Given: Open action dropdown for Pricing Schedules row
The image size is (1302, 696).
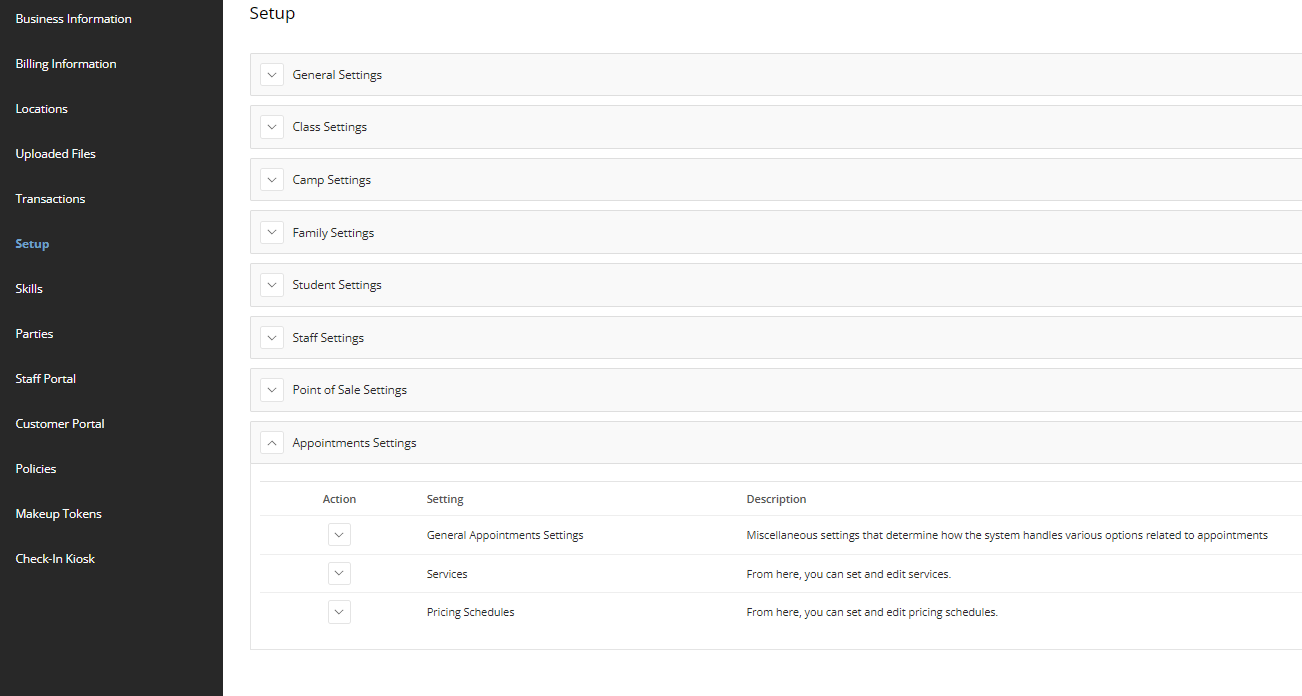Looking at the screenshot, I should [x=339, y=612].
